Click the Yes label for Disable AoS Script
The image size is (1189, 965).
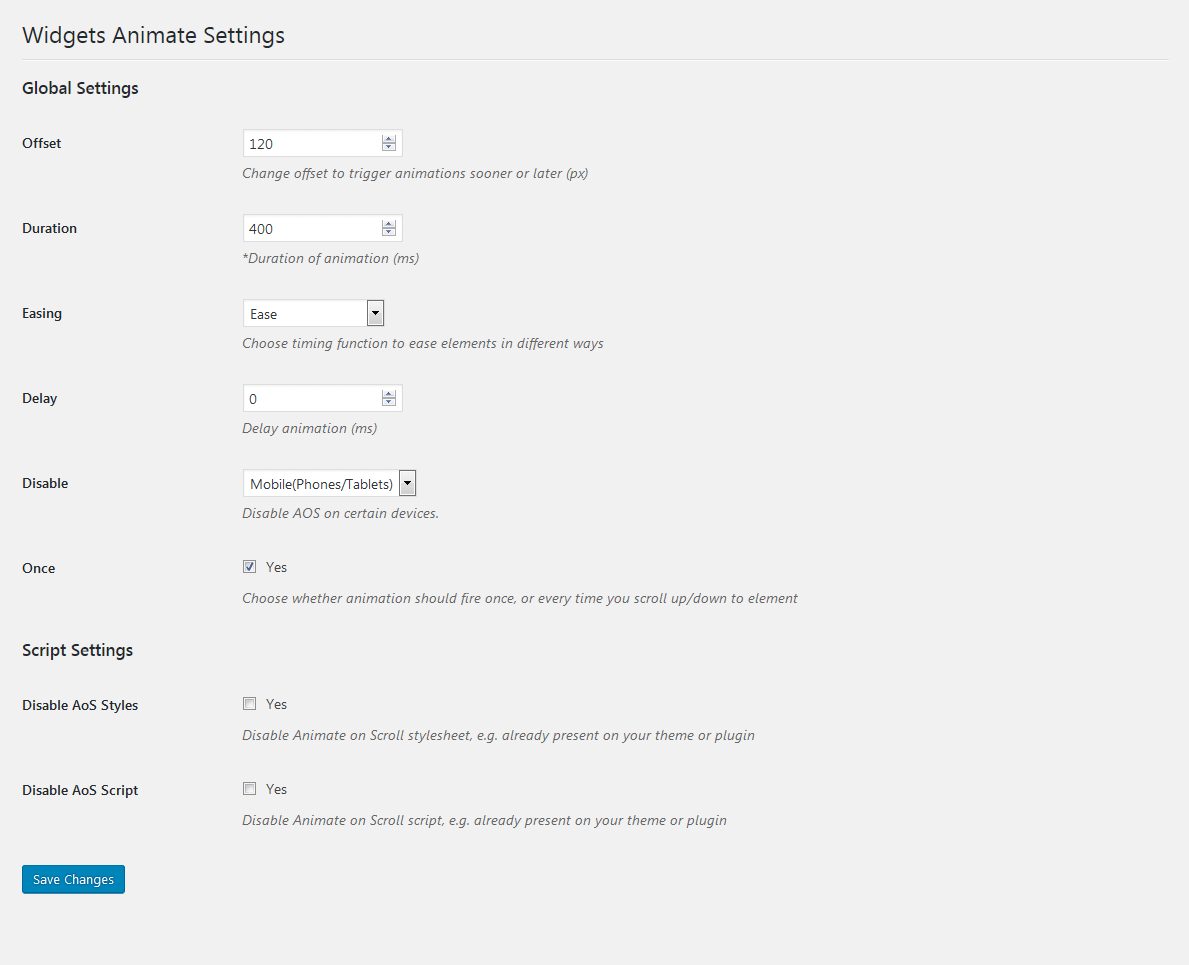pyautogui.click(x=276, y=789)
